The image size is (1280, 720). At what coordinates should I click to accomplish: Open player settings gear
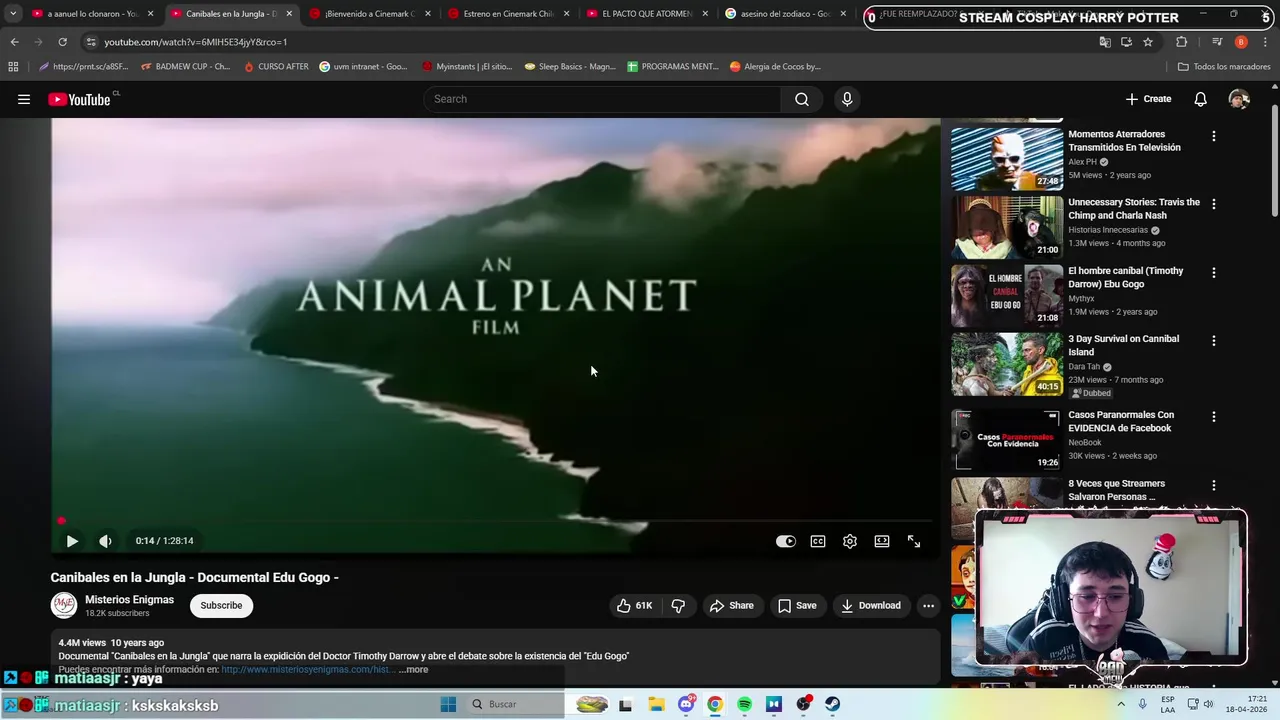click(850, 541)
